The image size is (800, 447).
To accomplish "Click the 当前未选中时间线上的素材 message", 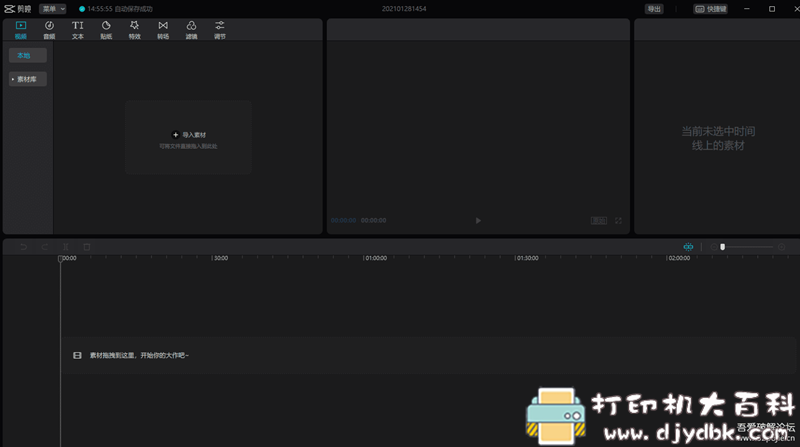I will tap(718, 138).
